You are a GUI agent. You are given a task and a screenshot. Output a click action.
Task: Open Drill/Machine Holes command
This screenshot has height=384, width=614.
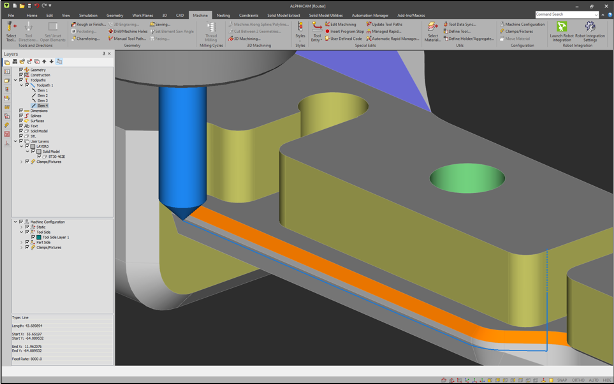click(128, 31)
